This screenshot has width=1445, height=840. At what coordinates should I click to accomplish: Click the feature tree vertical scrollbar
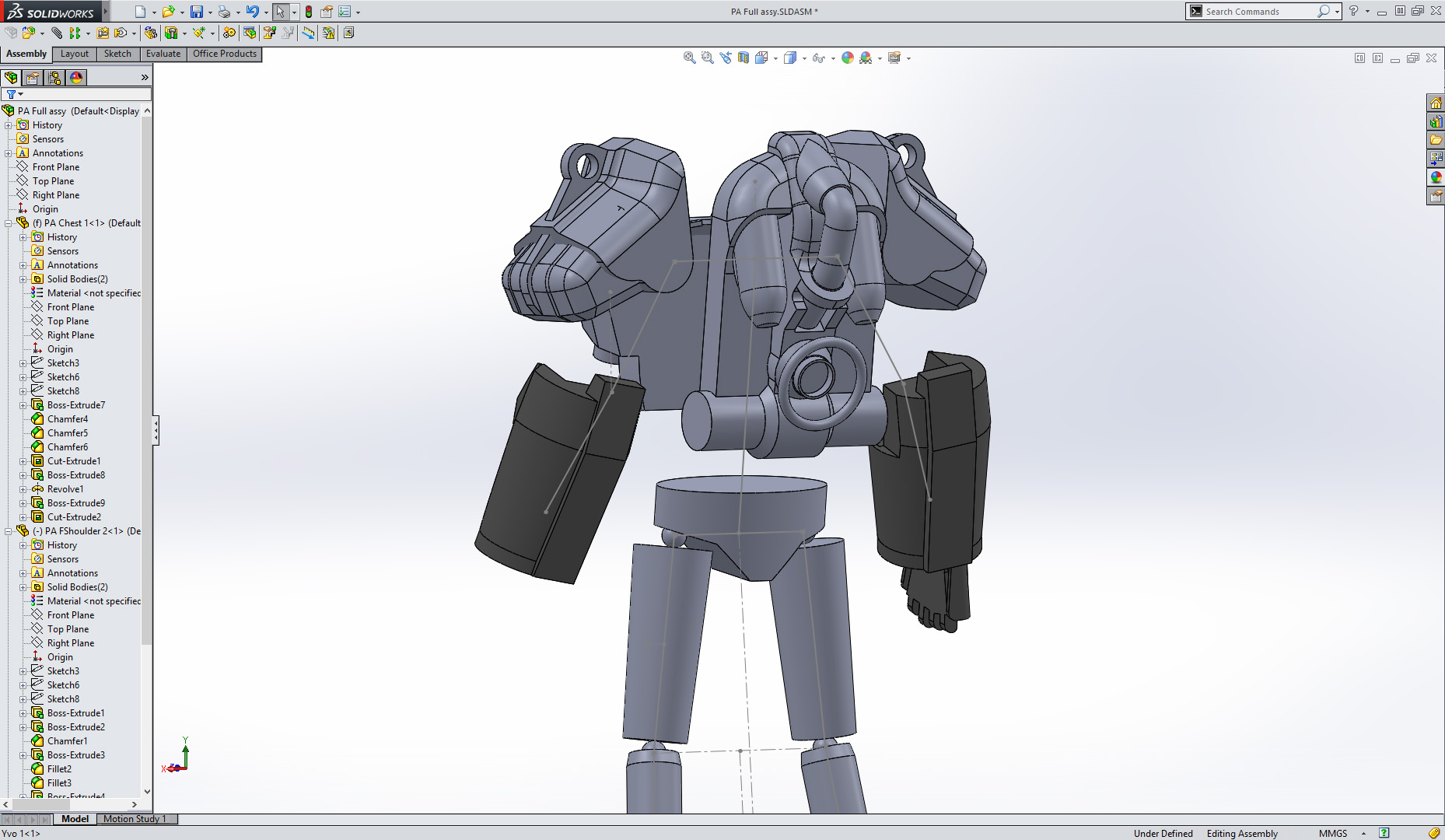click(x=147, y=381)
